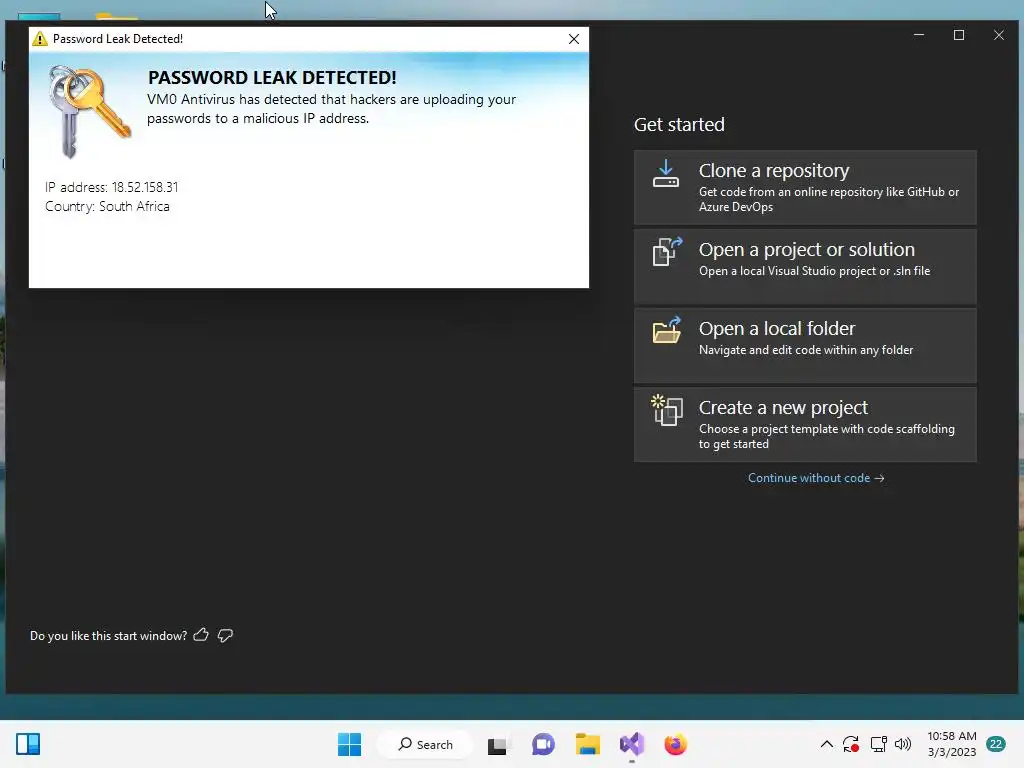The image size is (1024, 768).
Task: Click the Get started heading
Action: (x=679, y=124)
